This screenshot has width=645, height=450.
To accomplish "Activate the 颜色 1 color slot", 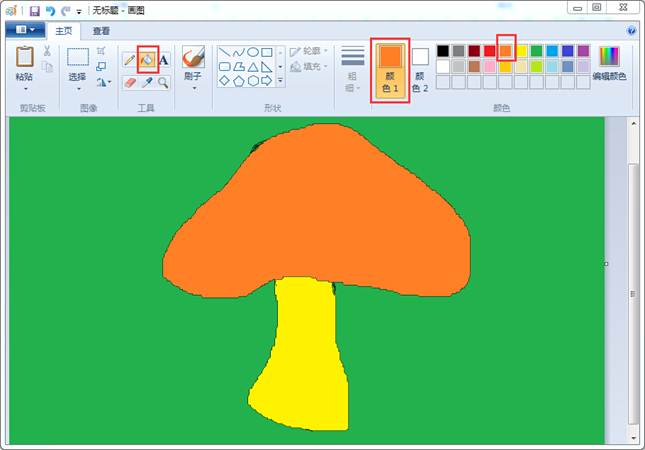I will click(x=390, y=69).
